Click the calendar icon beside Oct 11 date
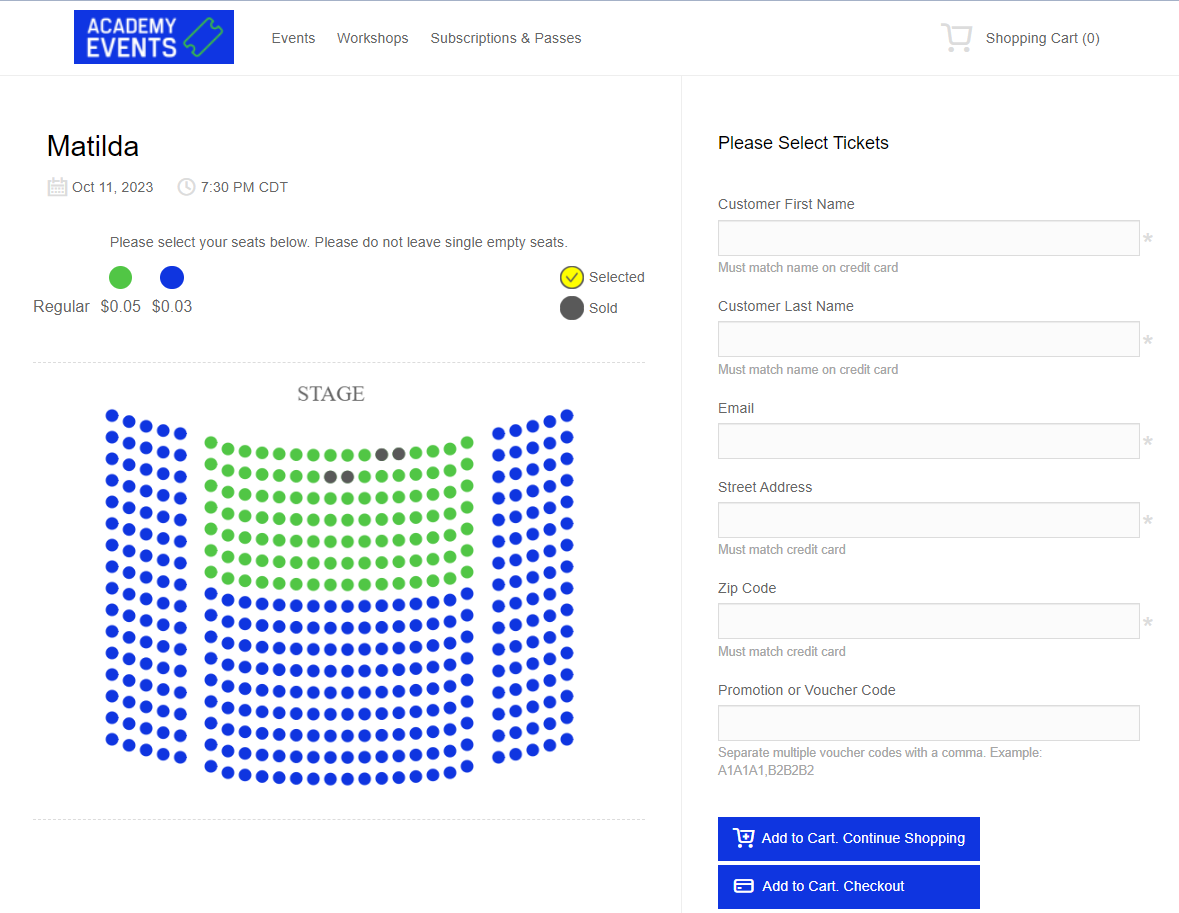This screenshot has width=1179, height=913. (57, 187)
